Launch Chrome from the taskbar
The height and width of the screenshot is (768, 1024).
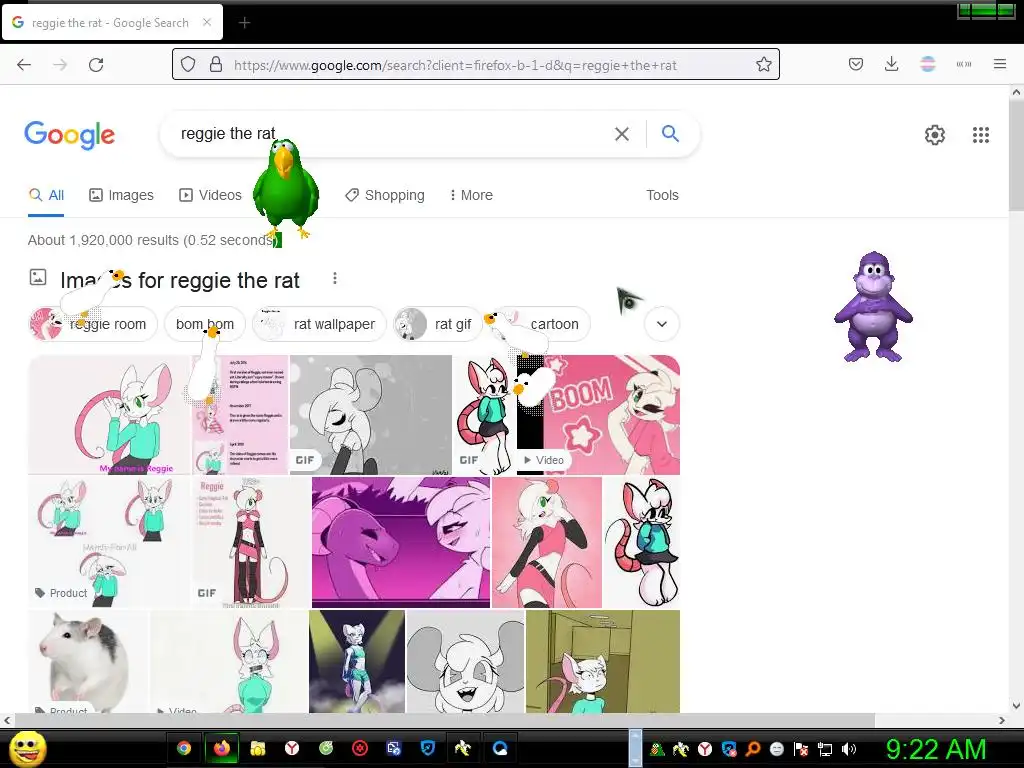[184, 748]
